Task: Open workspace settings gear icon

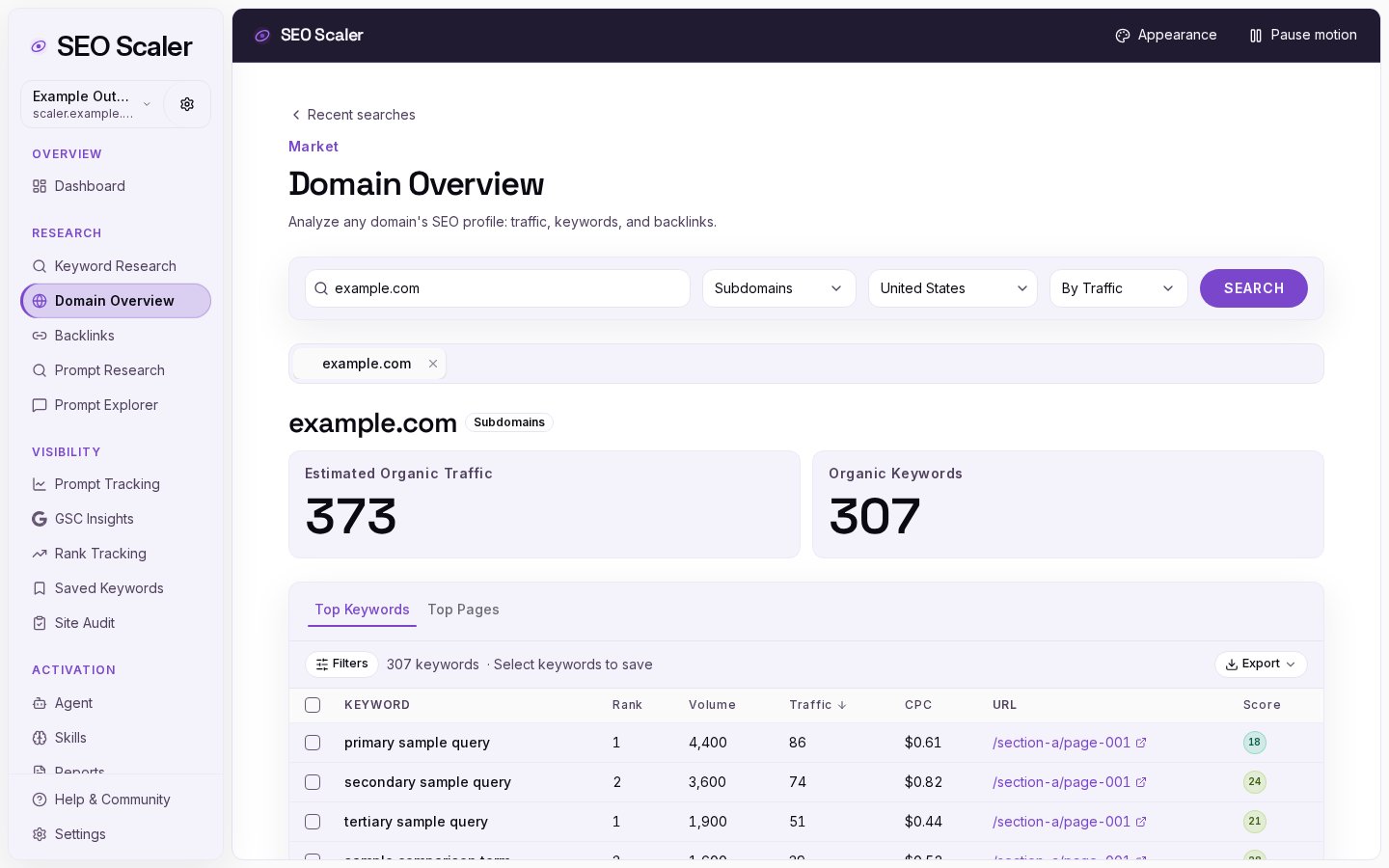Action: (187, 104)
